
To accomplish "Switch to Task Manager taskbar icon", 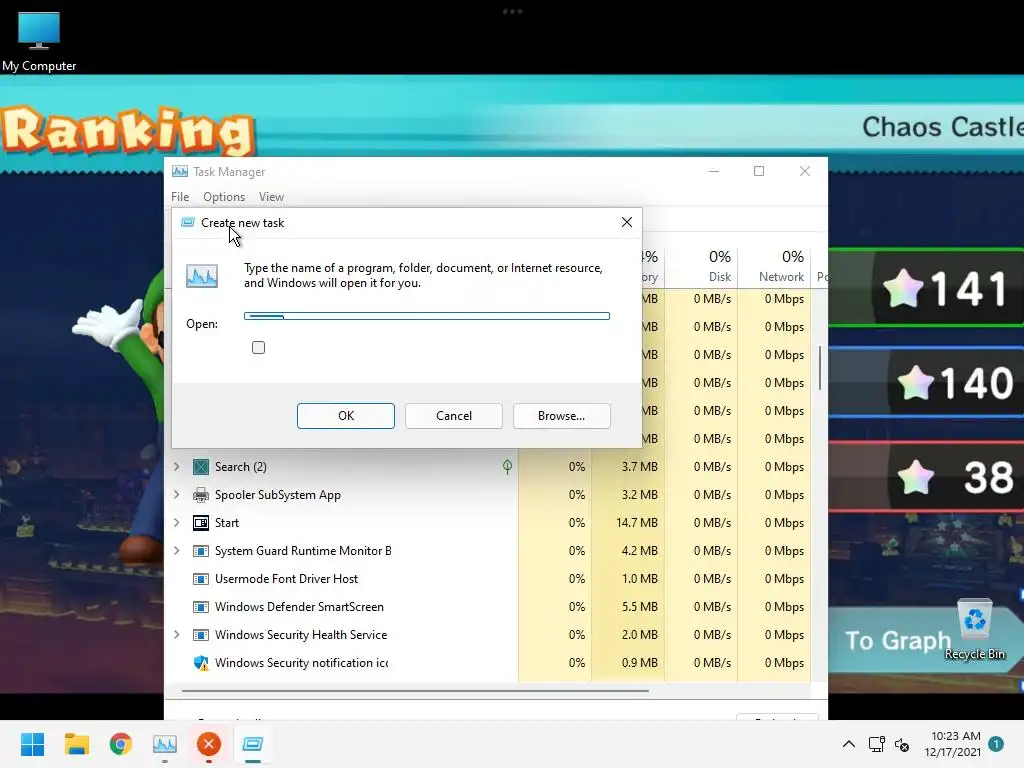I will click(165, 744).
